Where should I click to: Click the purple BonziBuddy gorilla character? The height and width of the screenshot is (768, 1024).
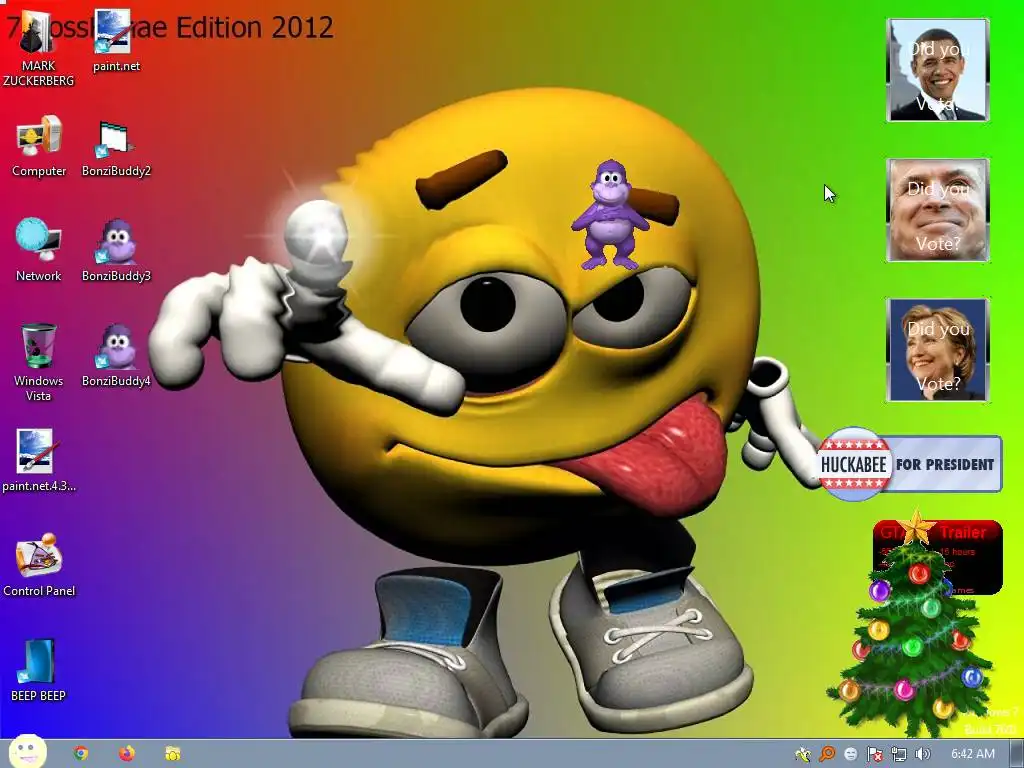(610, 216)
